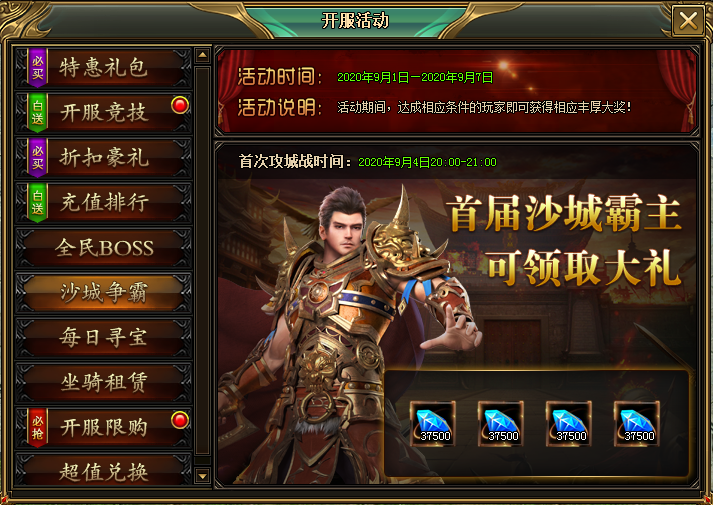Viewport: 713px width, 505px height.
Task: Click the red dot on 开服限购
Action: pos(180,420)
